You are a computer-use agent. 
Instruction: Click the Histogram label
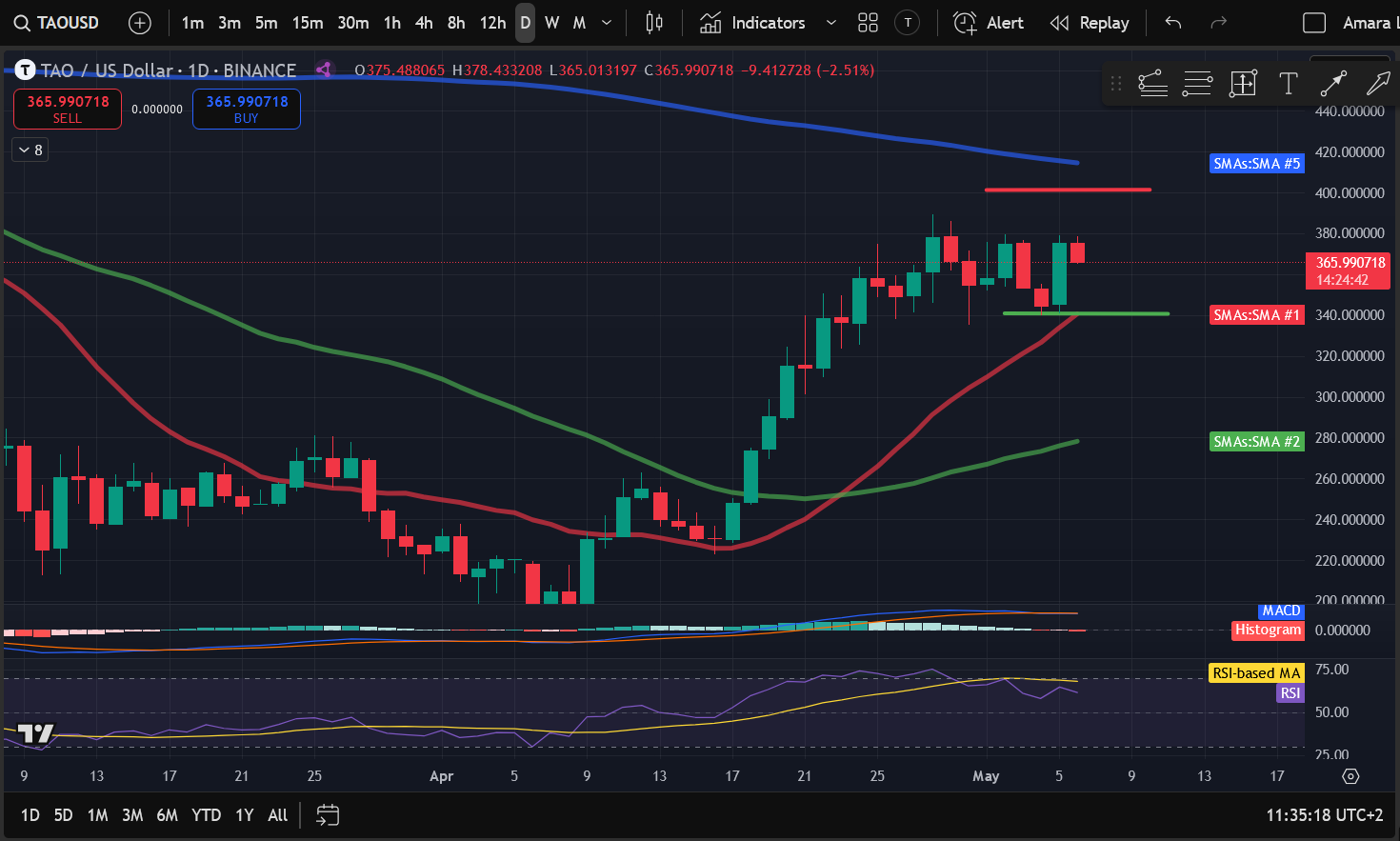pos(1268,630)
